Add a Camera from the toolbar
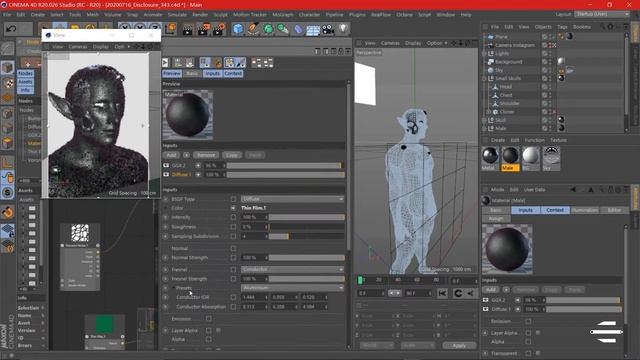 pyautogui.click(x=328, y=29)
